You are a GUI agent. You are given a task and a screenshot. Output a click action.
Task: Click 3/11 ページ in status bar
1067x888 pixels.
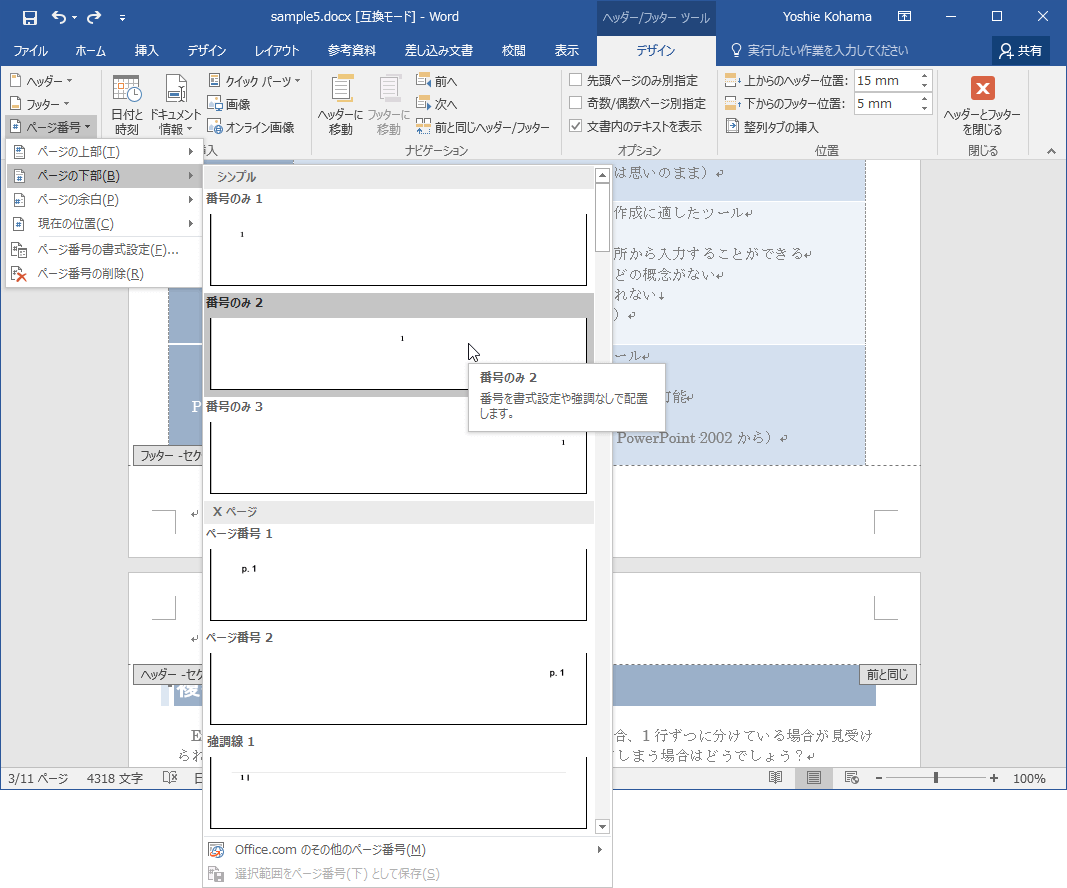[38, 778]
